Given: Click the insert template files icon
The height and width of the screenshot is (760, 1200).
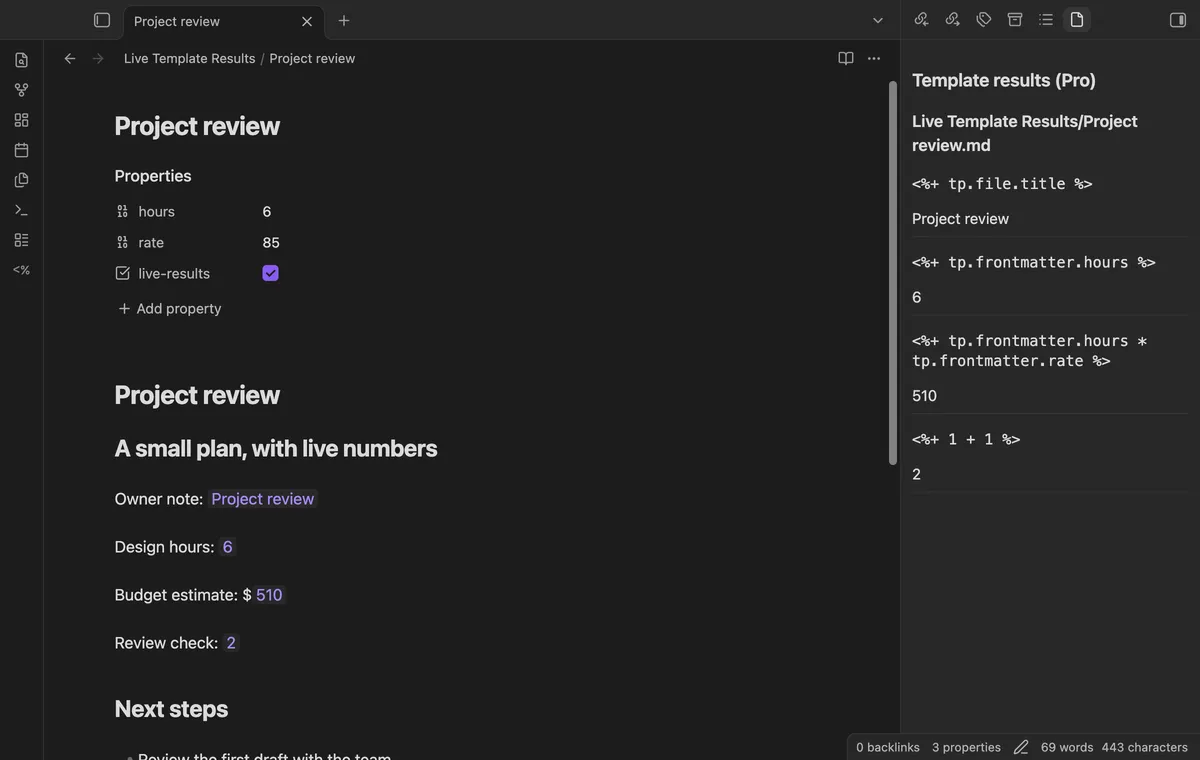Looking at the screenshot, I should tap(21, 180).
